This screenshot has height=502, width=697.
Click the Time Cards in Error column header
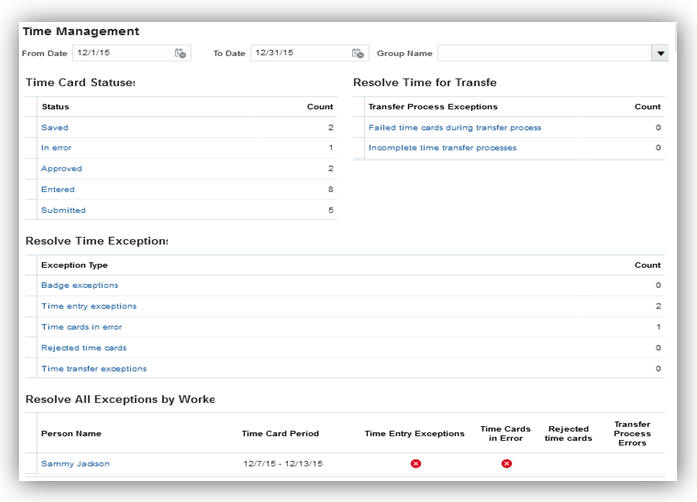click(x=505, y=434)
